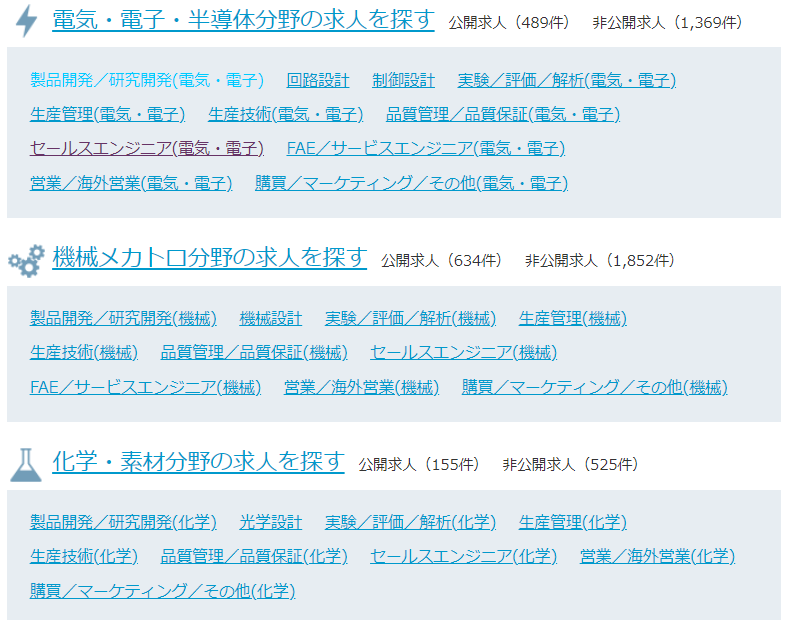This screenshot has width=793, height=642.
Task: Click 公開求人（155件） text
Action: [x=419, y=464]
